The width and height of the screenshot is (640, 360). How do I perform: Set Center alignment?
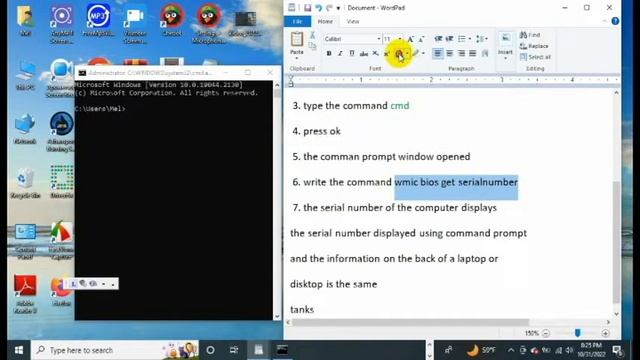pos(449,53)
